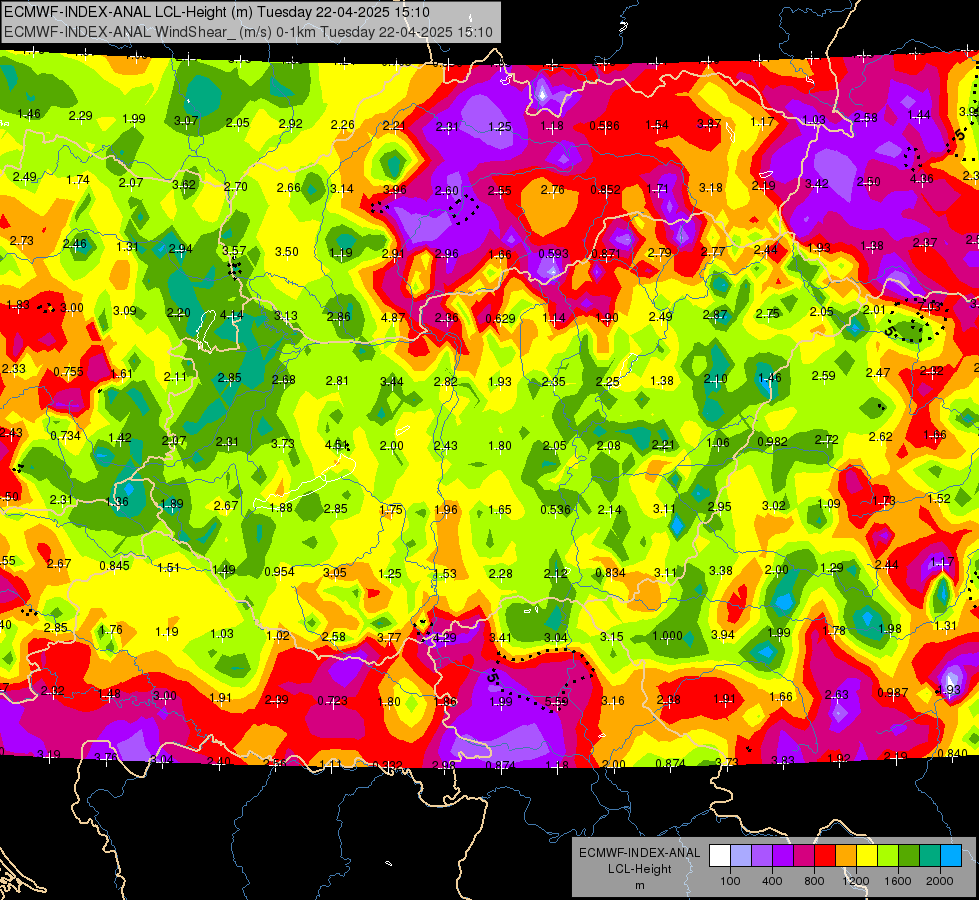
Task: Click the lime yellow-green legend swatch
Action: (x=888, y=856)
